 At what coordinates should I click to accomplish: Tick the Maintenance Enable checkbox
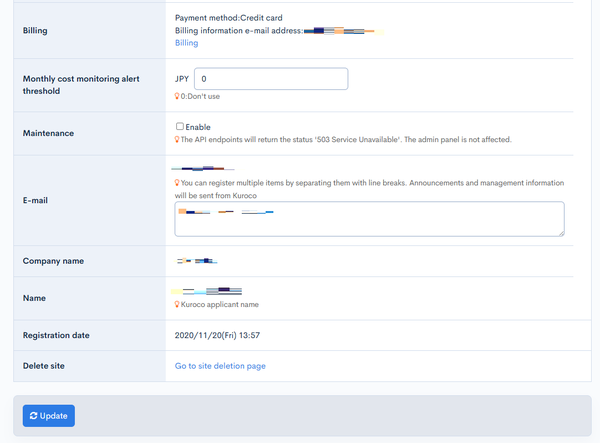point(179,126)
